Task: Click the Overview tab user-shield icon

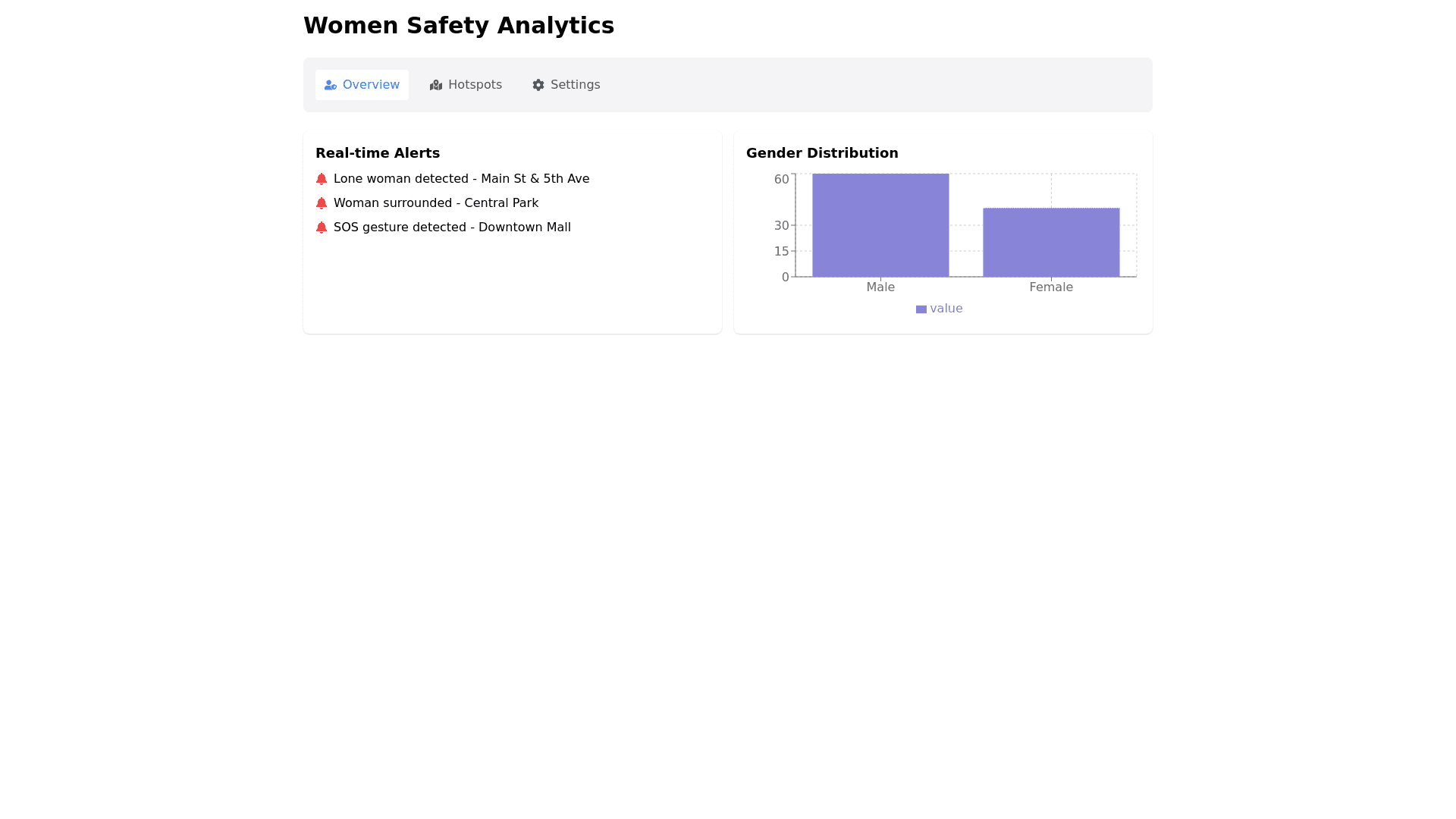Action: [x=331, y=85]
